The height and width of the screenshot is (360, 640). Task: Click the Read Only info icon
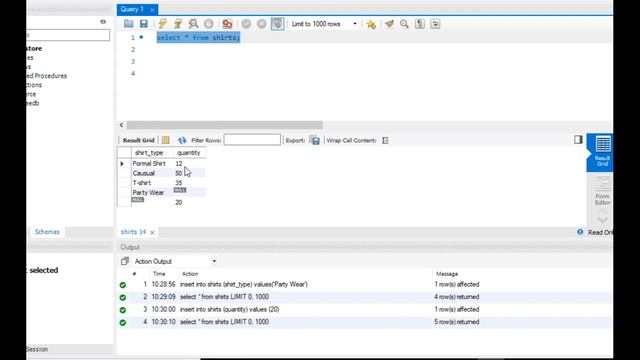[580, 232]
